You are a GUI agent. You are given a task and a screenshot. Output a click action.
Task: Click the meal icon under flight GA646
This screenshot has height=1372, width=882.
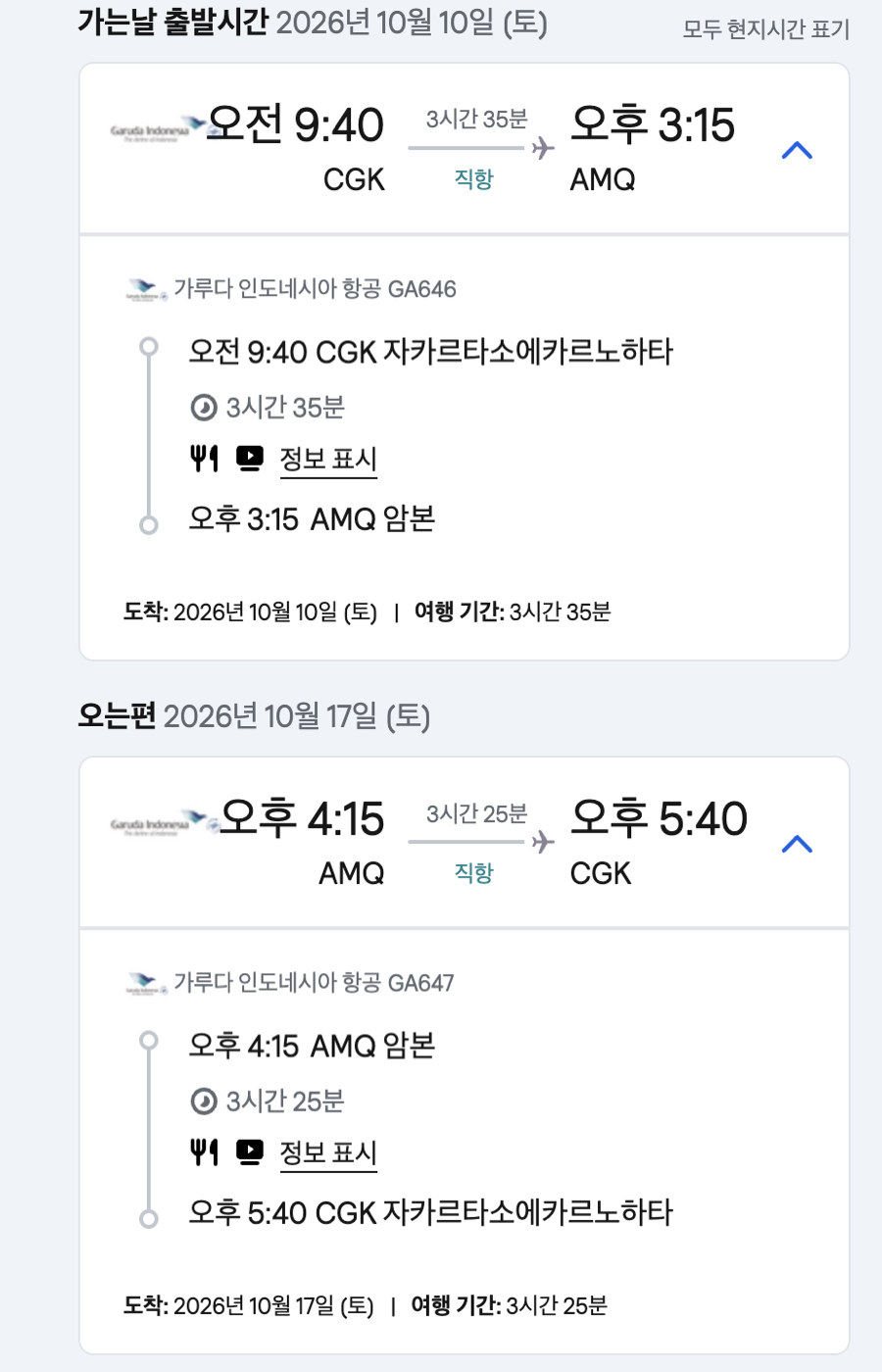204,458
